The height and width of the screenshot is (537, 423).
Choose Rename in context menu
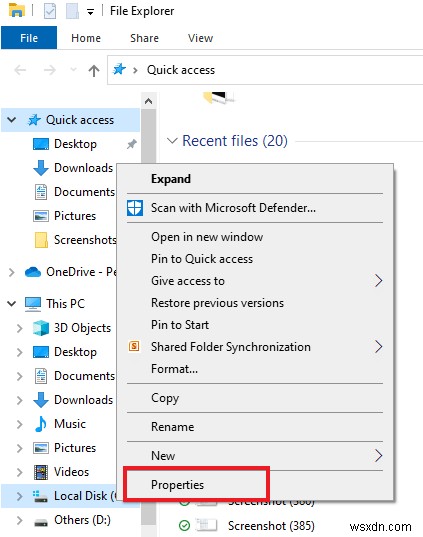(255, 427)
